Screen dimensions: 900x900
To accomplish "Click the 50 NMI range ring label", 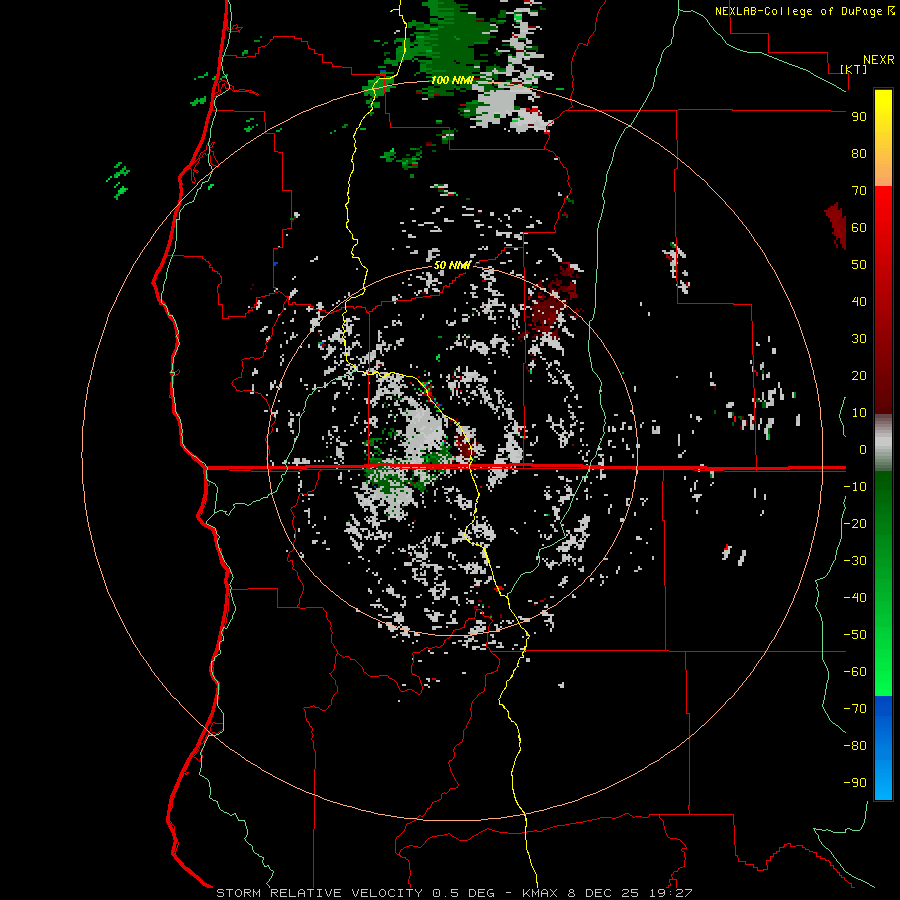I will (452, 265).
